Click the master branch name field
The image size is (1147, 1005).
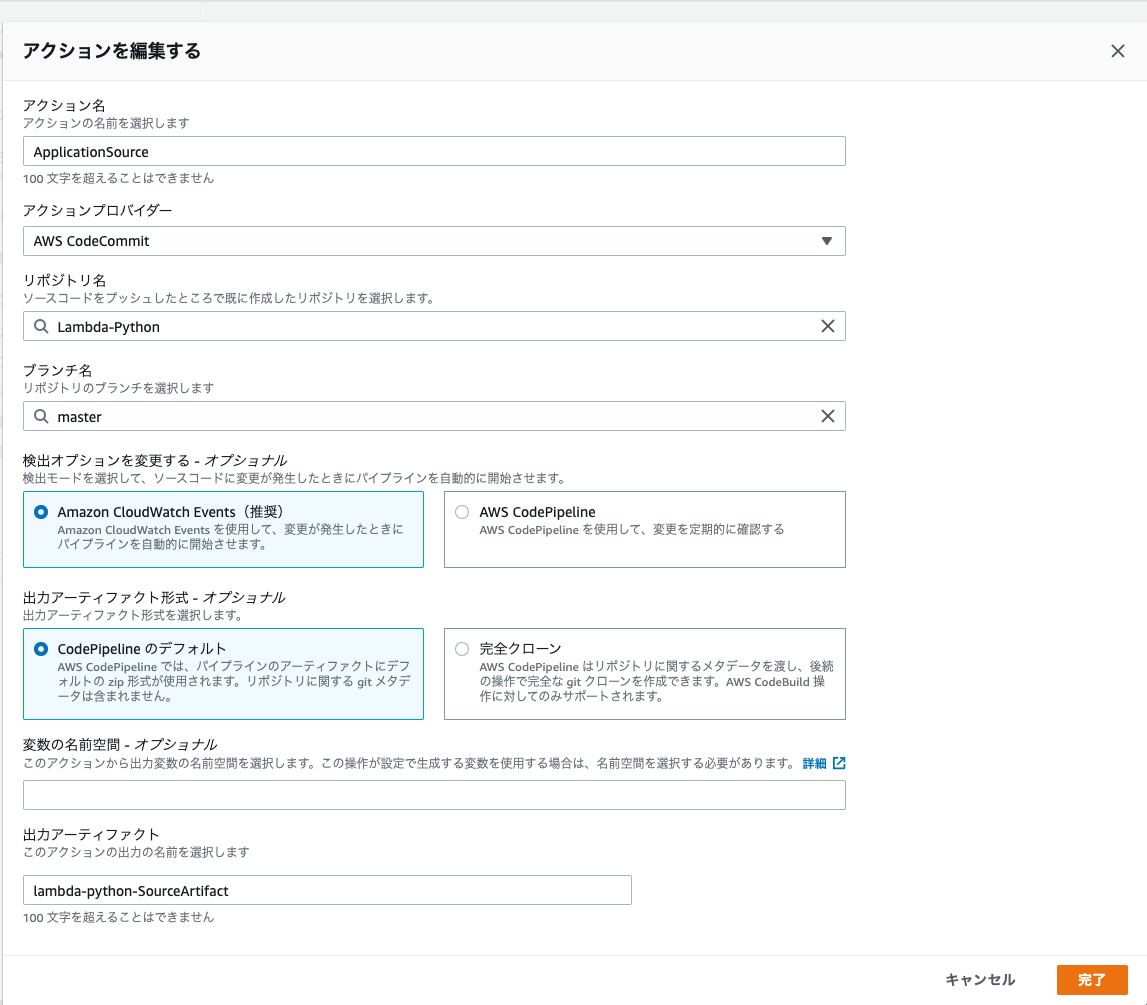pyautogui.click(x=434, y=416)
